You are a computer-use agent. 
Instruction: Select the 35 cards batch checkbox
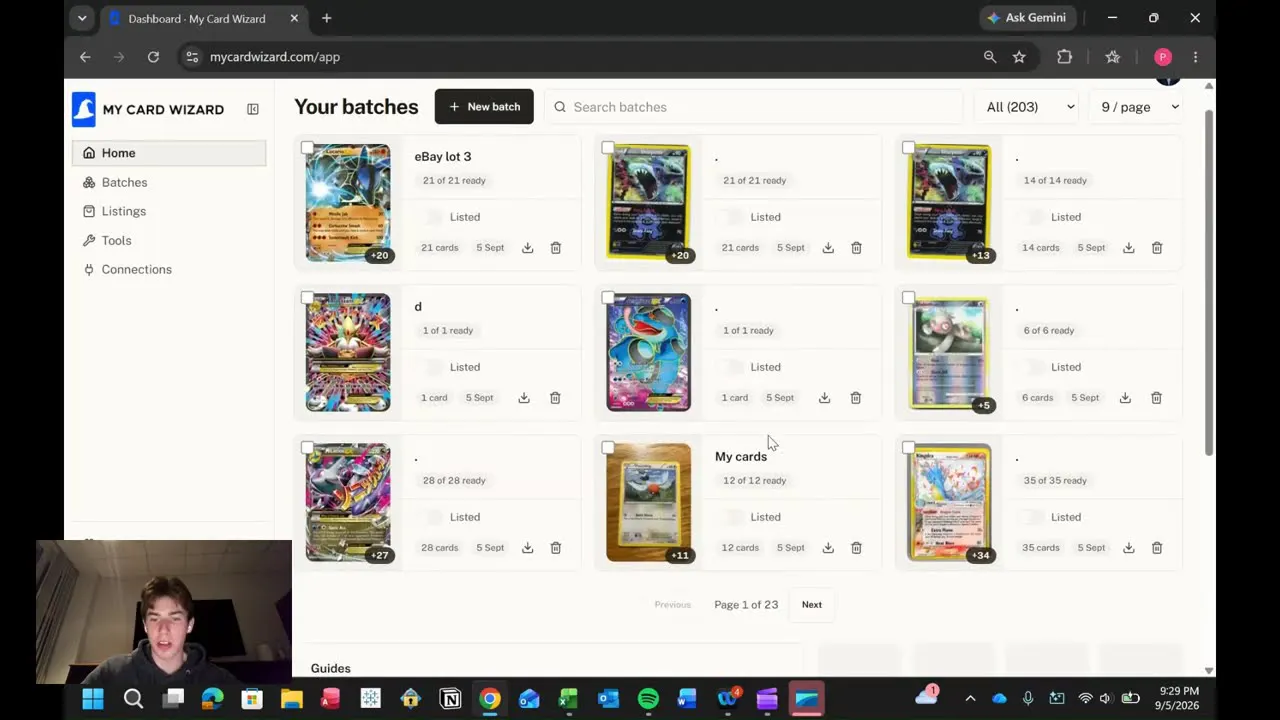908,448
